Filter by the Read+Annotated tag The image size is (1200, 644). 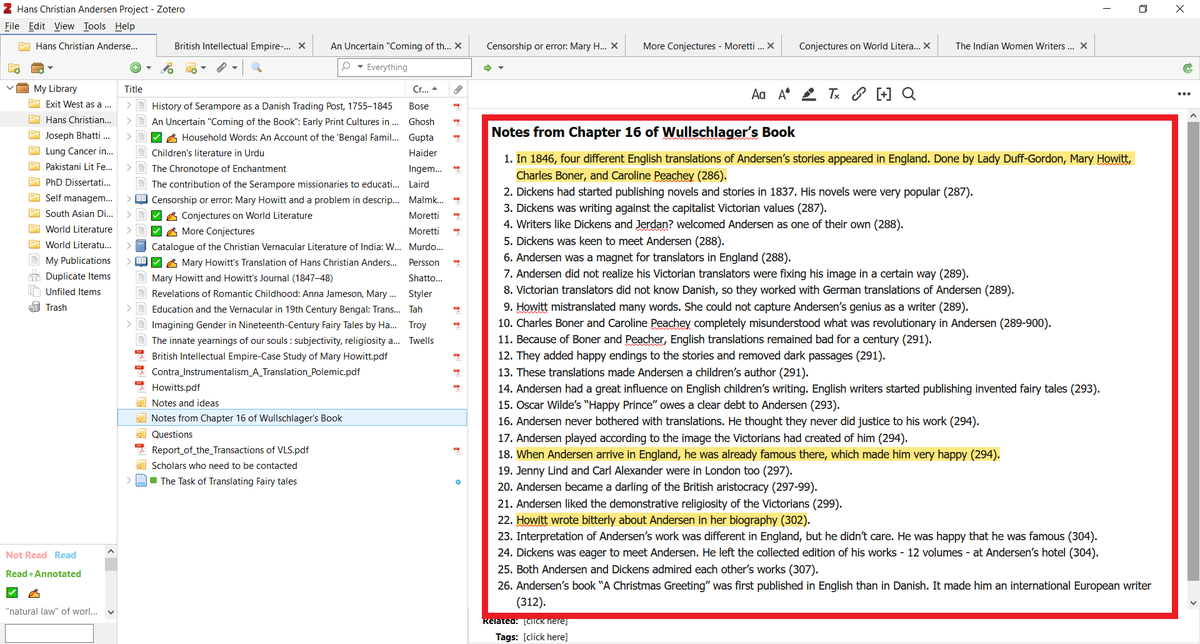pyautogui.click(x=44, y=574)
